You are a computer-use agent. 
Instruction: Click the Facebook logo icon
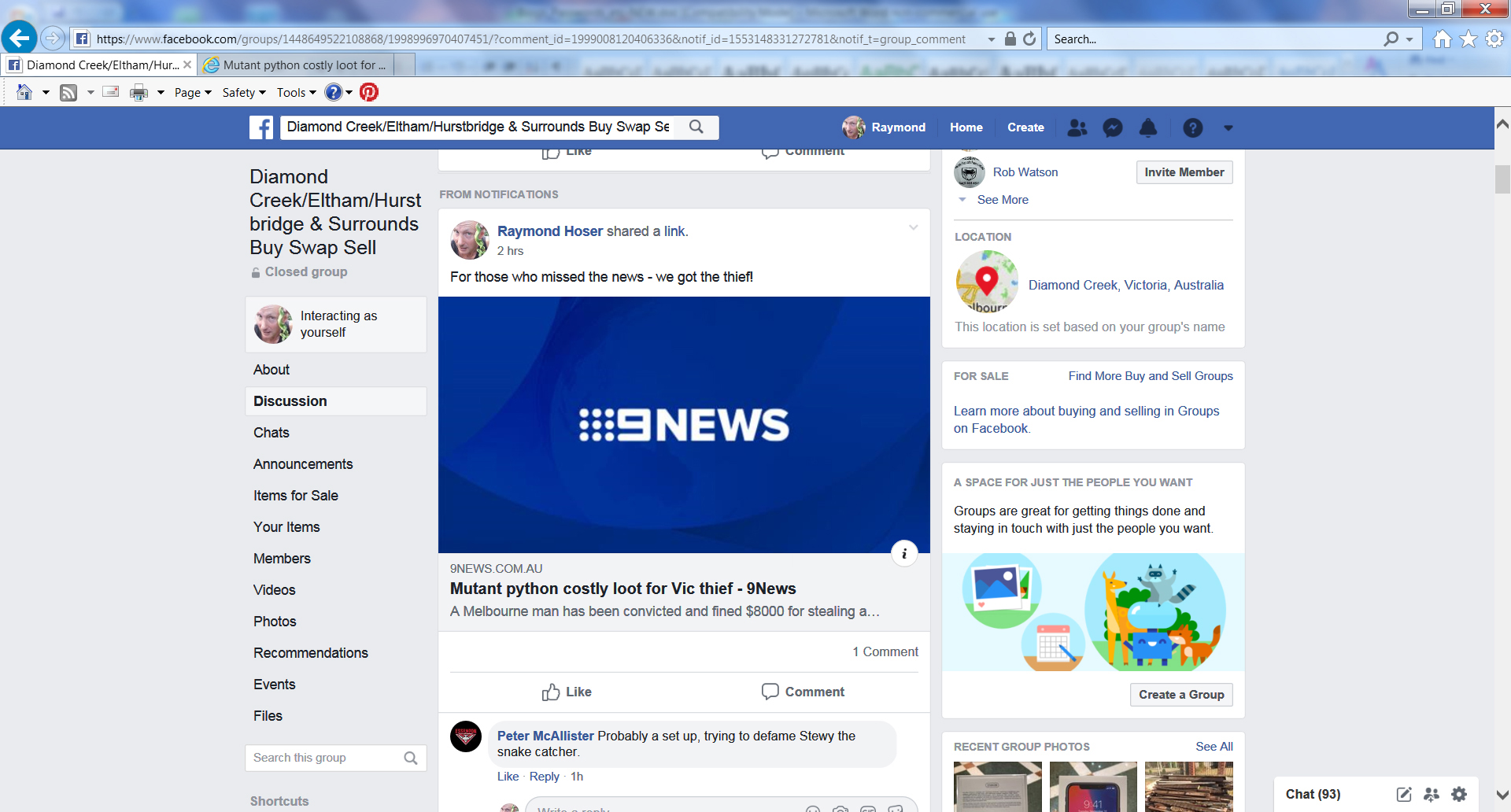(261, 127)
